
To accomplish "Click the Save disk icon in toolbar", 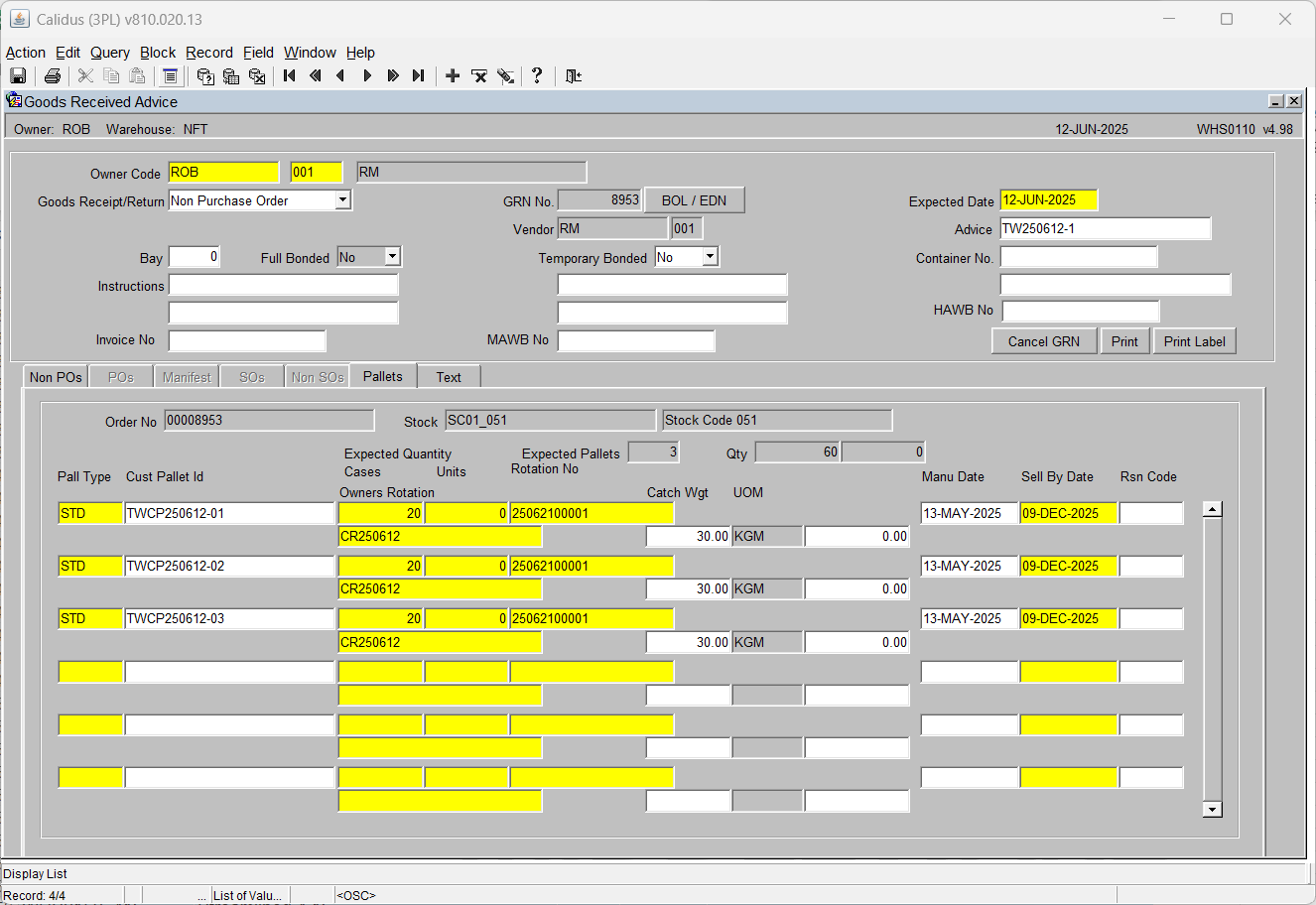I will tap(18, 76).
